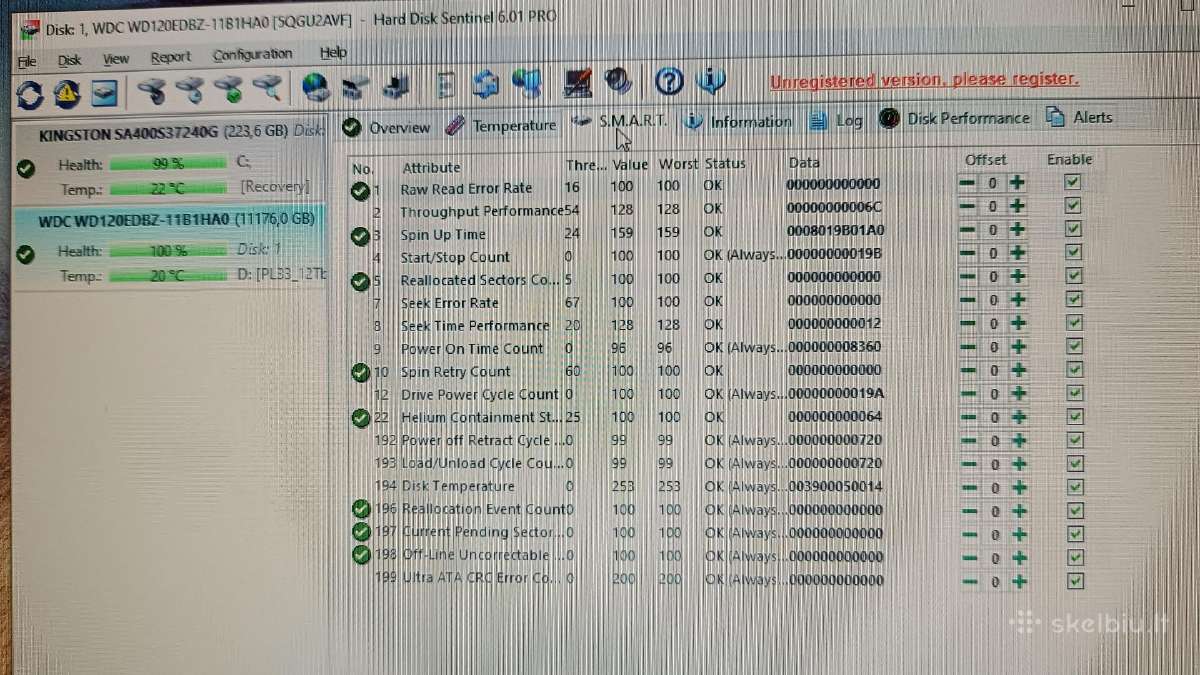1200x675 pixels.
Task: Click the document page toolbar icon
Action: (446, 84)
